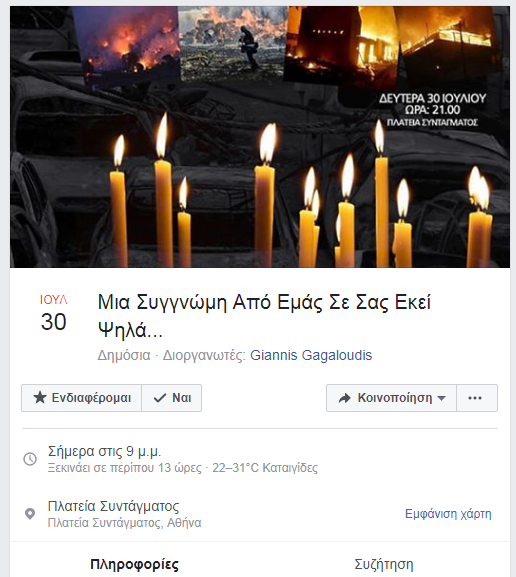Expand the Κοινοποίηση dropdown arrow

[442, 398]
